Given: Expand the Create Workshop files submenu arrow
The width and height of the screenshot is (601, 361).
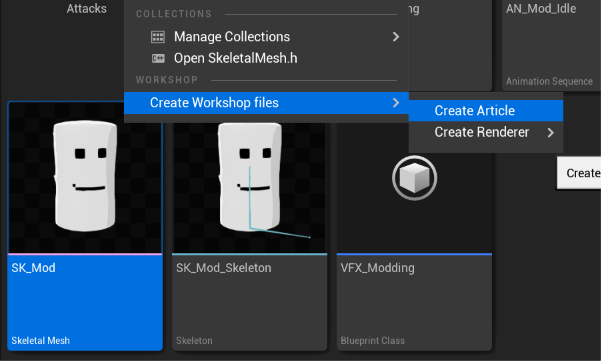Looking at the screenshot, I should 396,103.
